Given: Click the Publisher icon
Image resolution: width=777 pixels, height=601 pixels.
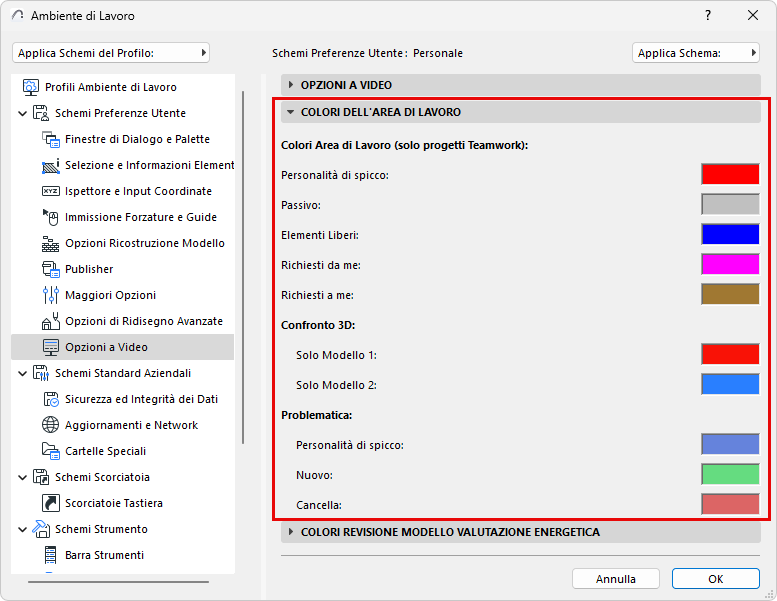Looking at the screenshot, I should click(x=51, y=269).
